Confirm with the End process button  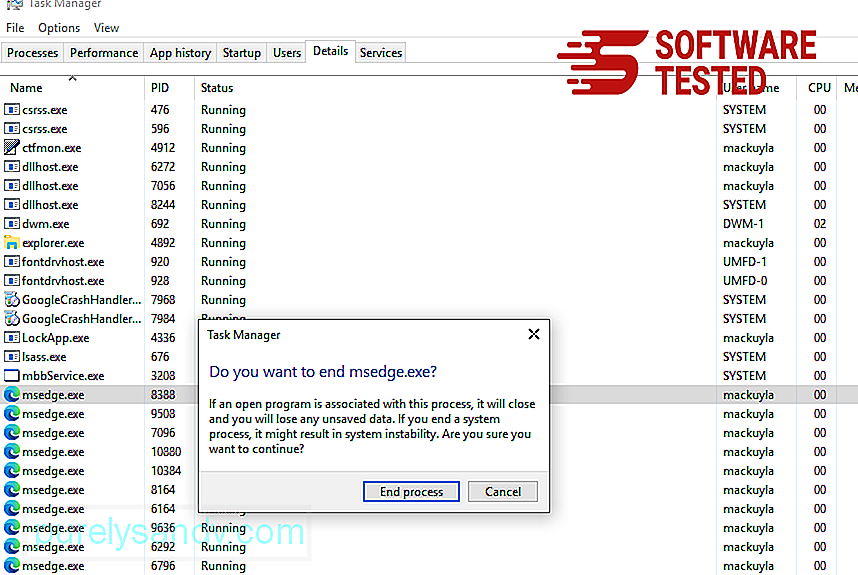[411, 491]
